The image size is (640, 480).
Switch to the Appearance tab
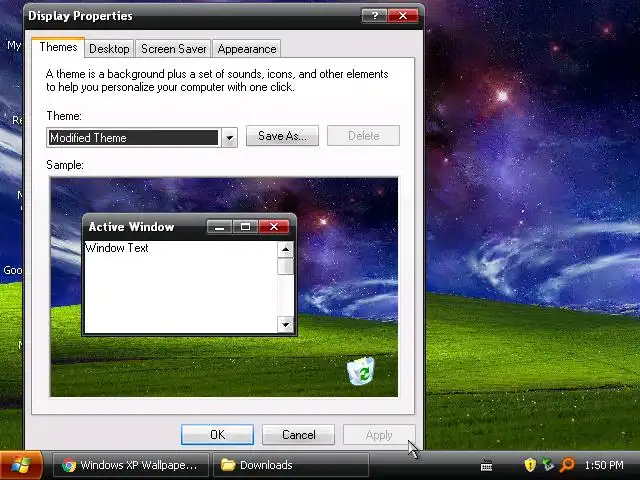pyautogui.click(x=247, y=49)
